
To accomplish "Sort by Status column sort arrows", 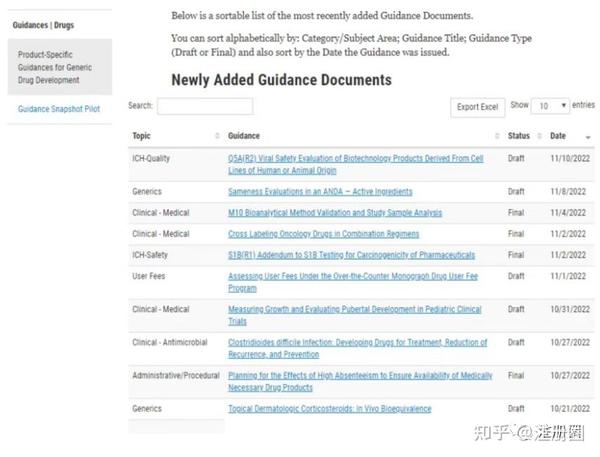I will coord(539,136).
